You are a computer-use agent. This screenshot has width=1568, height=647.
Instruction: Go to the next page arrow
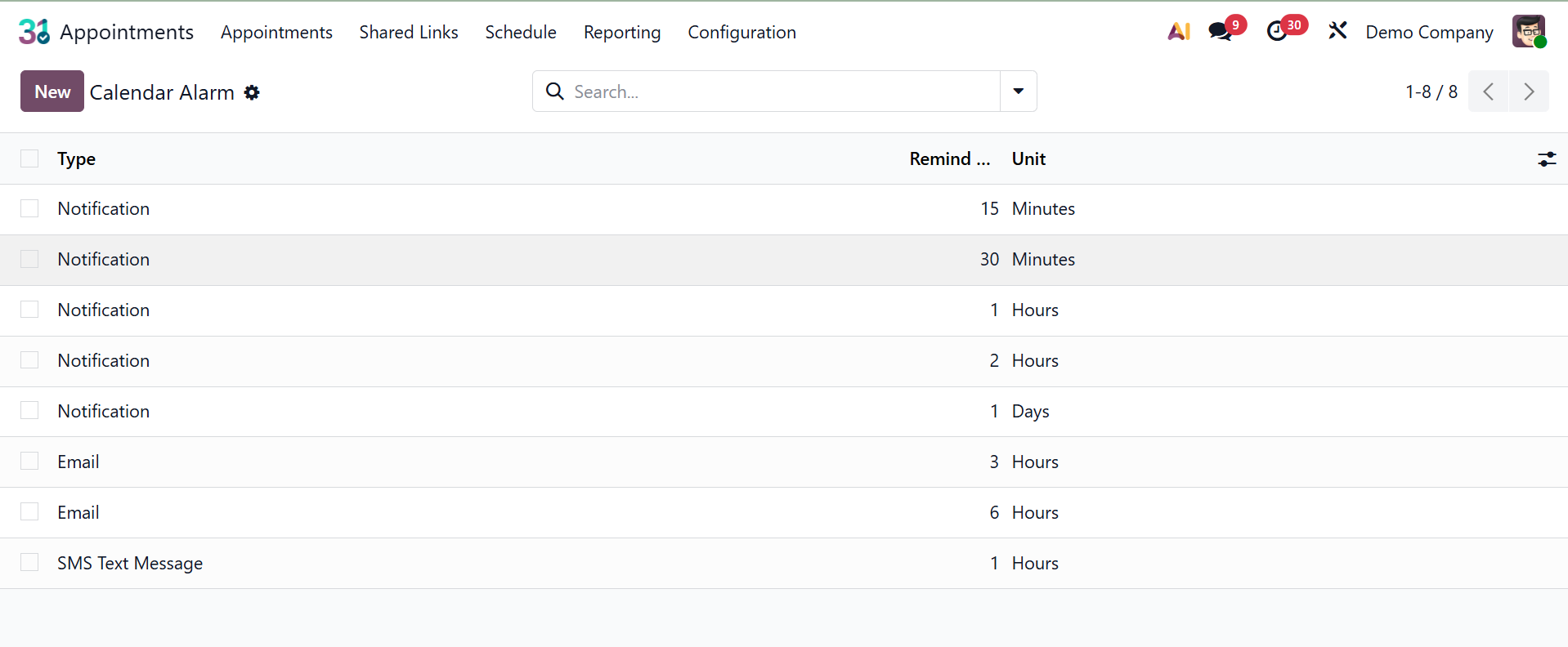1528,91
